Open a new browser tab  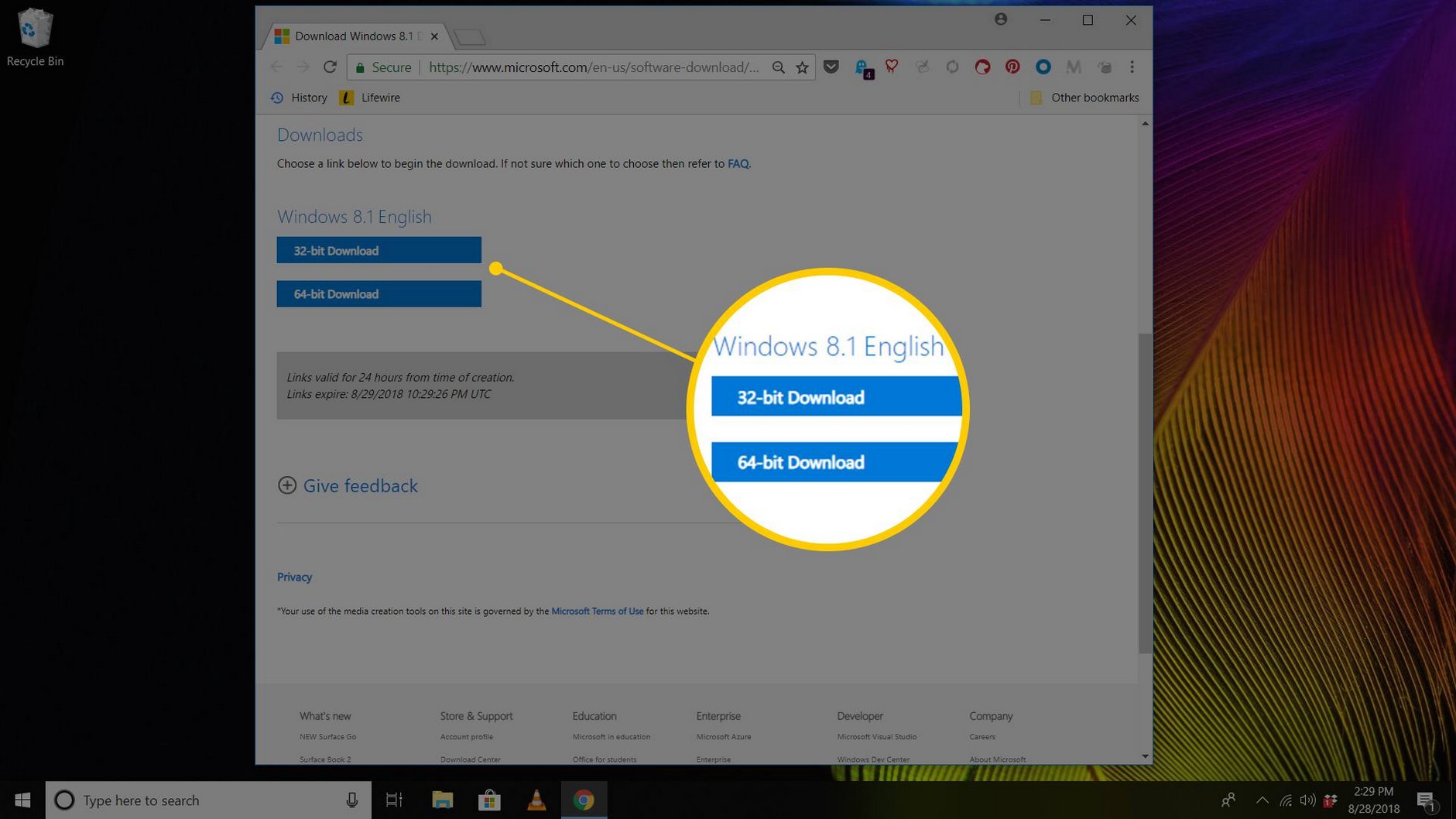(x=470, y=36)
